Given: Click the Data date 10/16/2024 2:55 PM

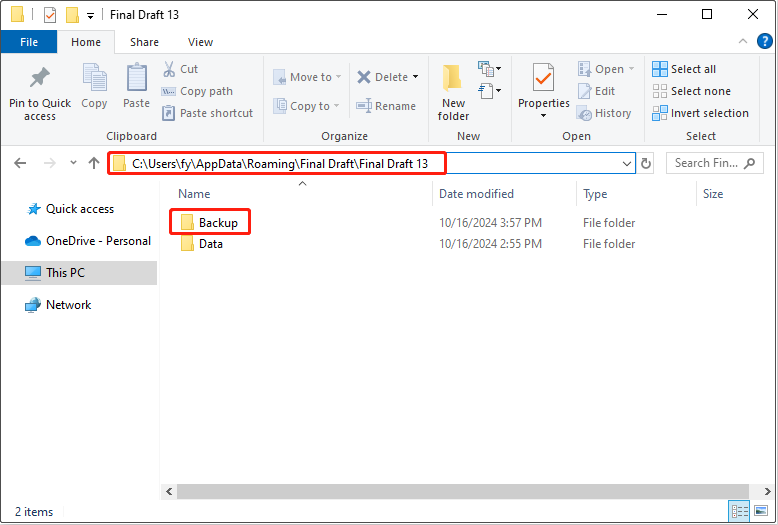Looking at the screenshot, I should [x=490, y=244].
